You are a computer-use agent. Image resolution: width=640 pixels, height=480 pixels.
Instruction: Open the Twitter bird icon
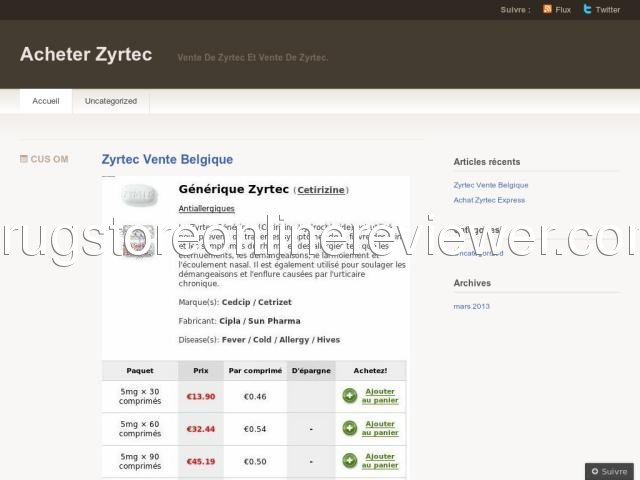(x=587, y=9)
